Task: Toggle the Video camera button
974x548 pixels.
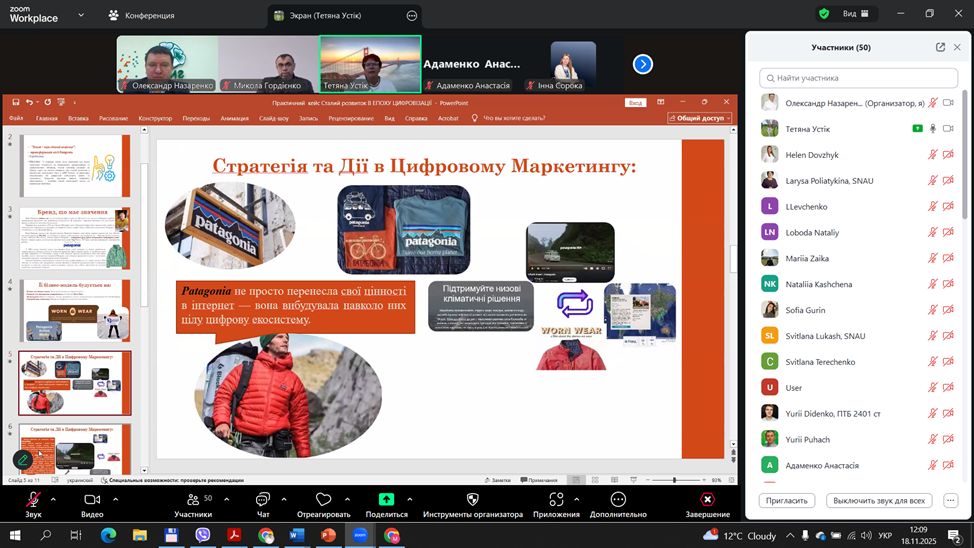Action: coord(92,499)
